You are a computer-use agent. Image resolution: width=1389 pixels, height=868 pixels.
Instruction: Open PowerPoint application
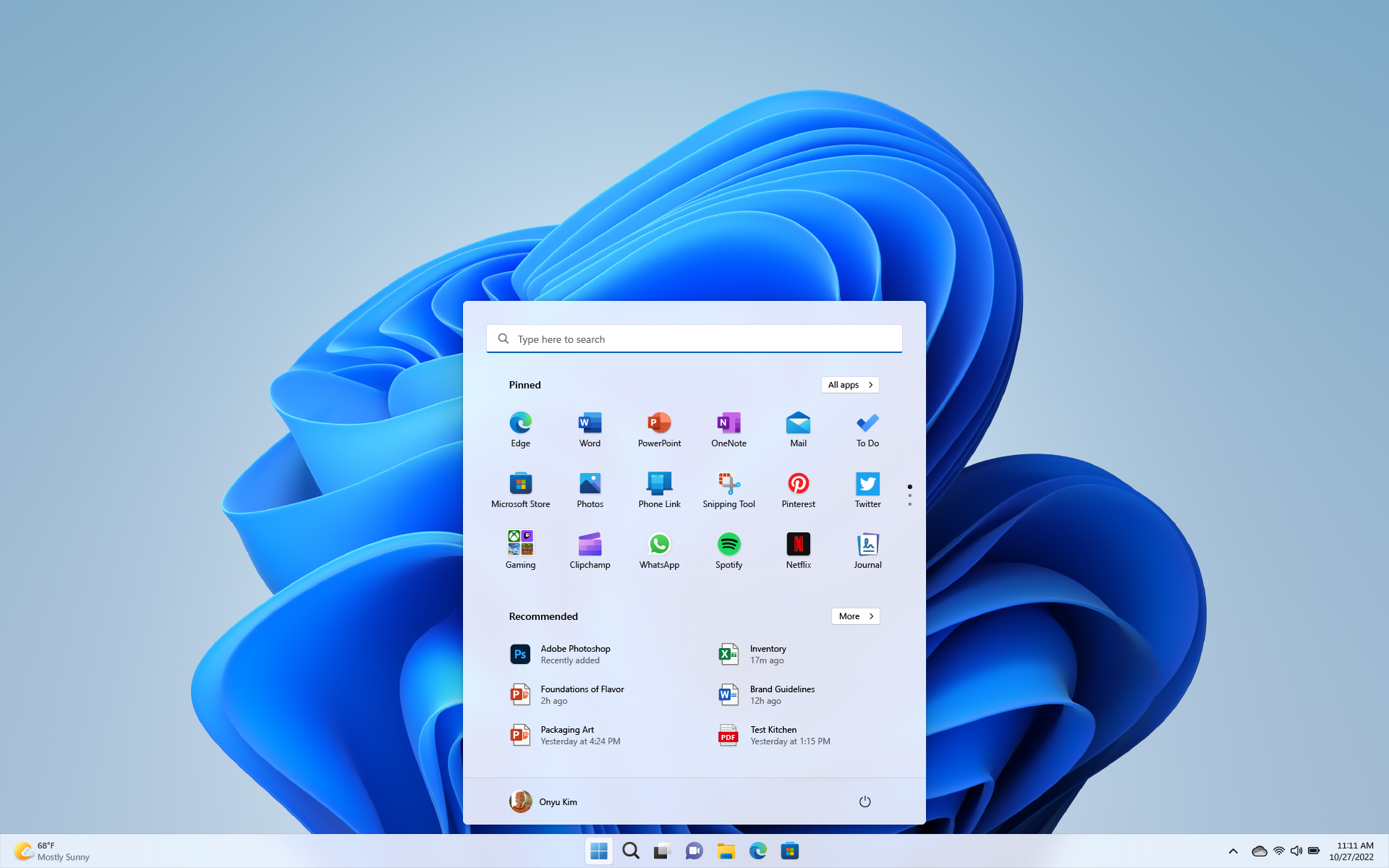click(x=659, y=428)
